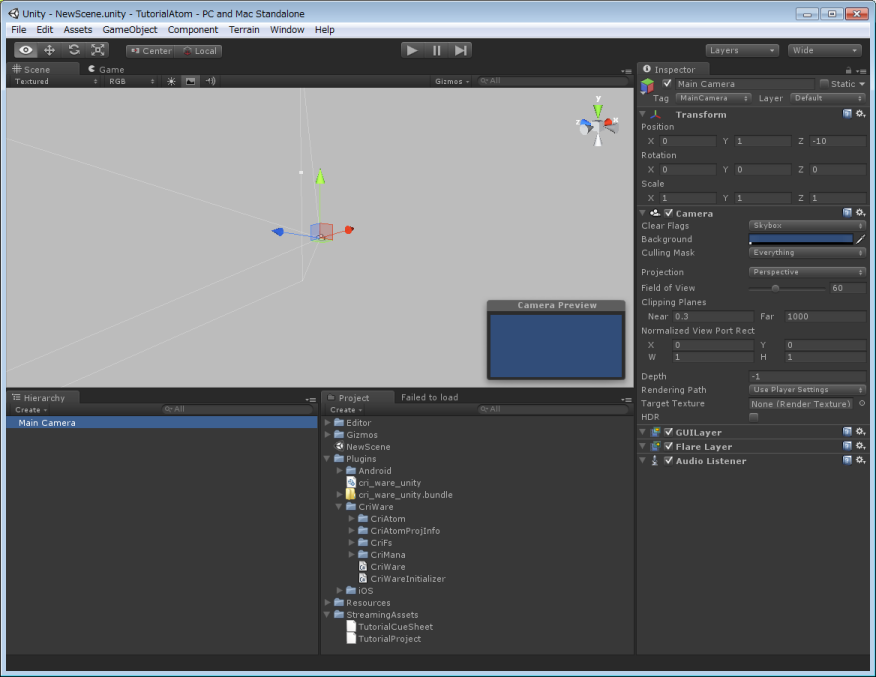
Task: Toggle Main Camera active checkbox
Action: click(666, 84)
